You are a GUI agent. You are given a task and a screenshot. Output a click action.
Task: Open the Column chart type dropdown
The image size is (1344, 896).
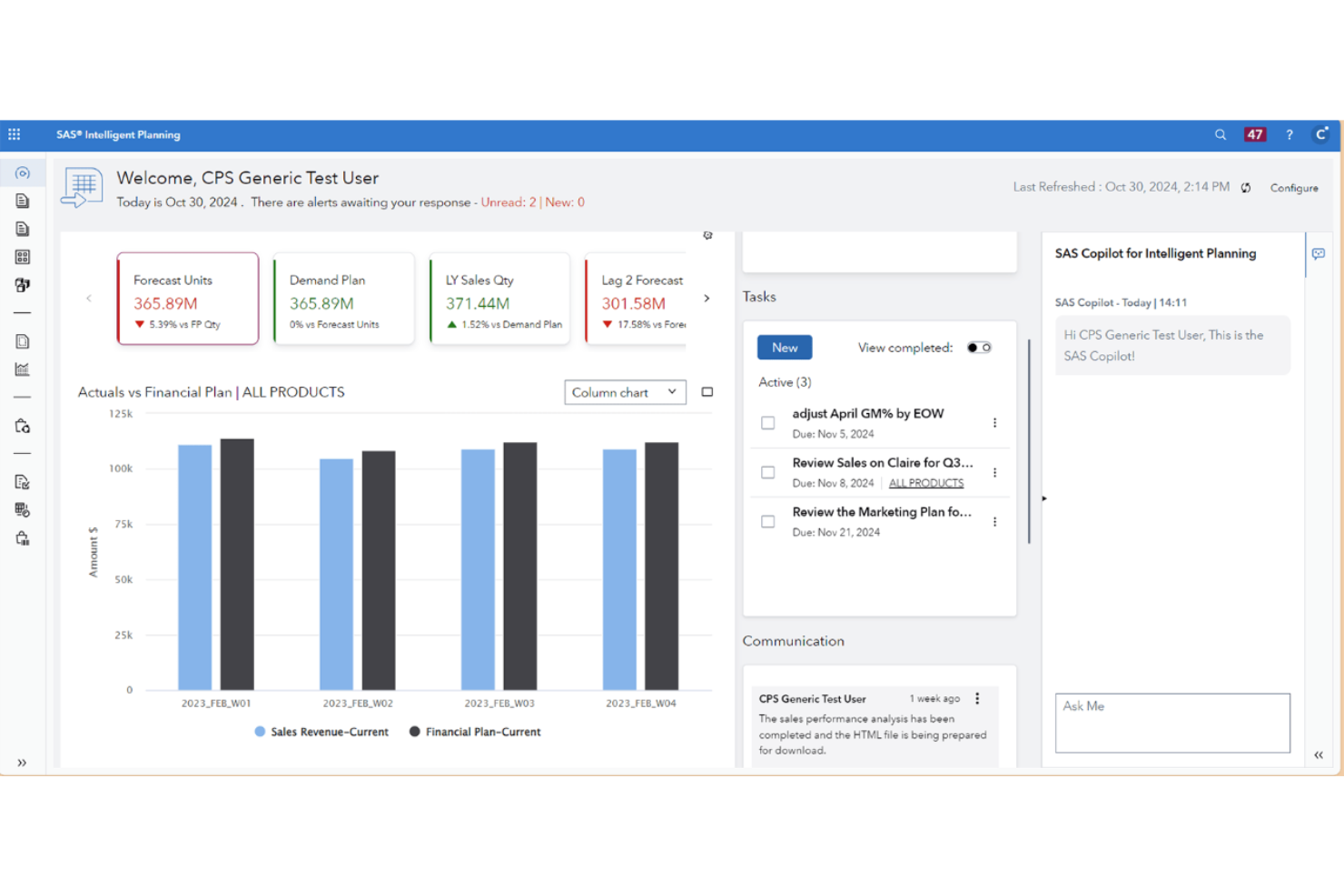(x=625, y=392)
